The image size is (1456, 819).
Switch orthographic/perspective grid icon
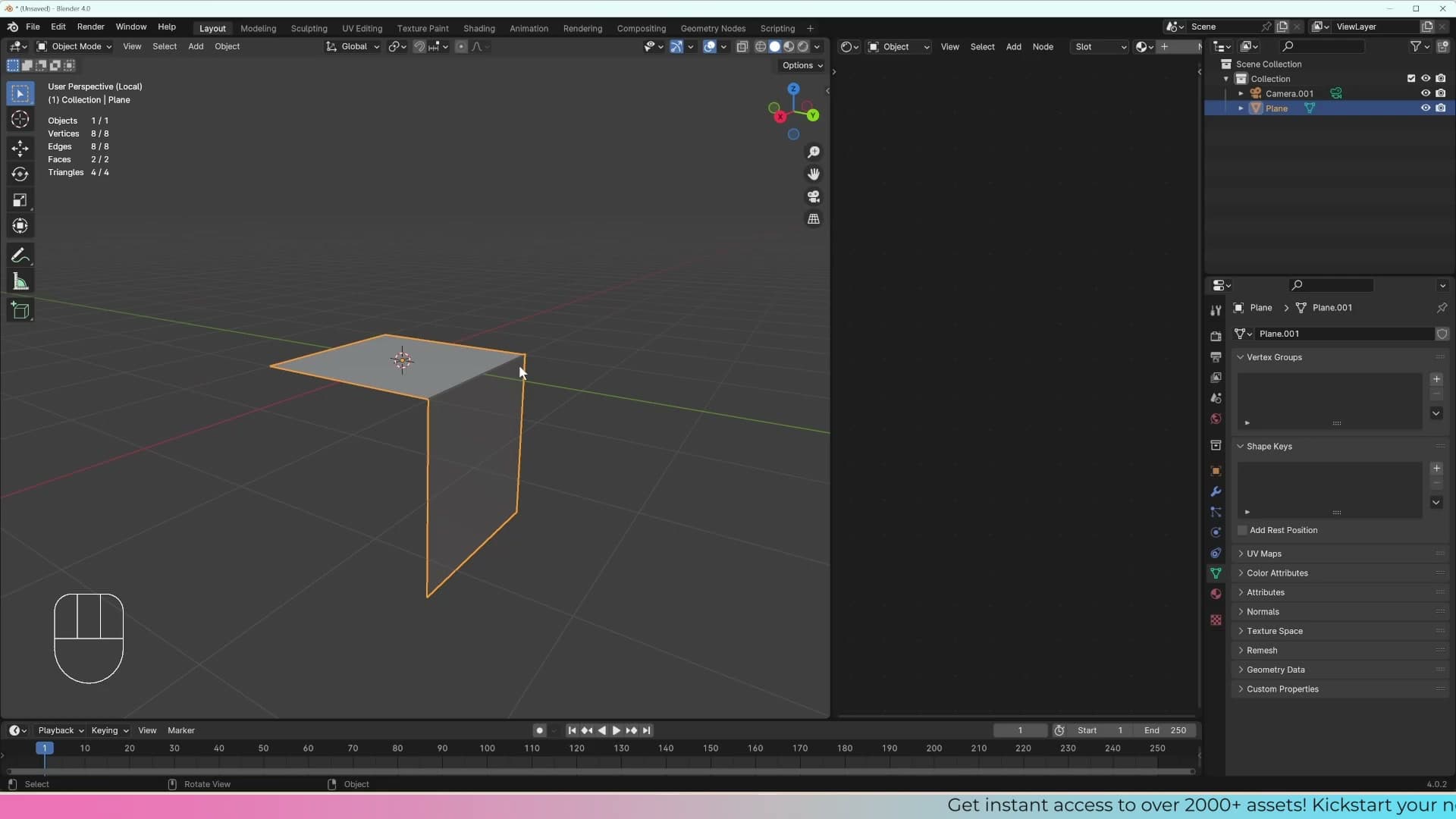pyautogui.click(x=814, y=219)
